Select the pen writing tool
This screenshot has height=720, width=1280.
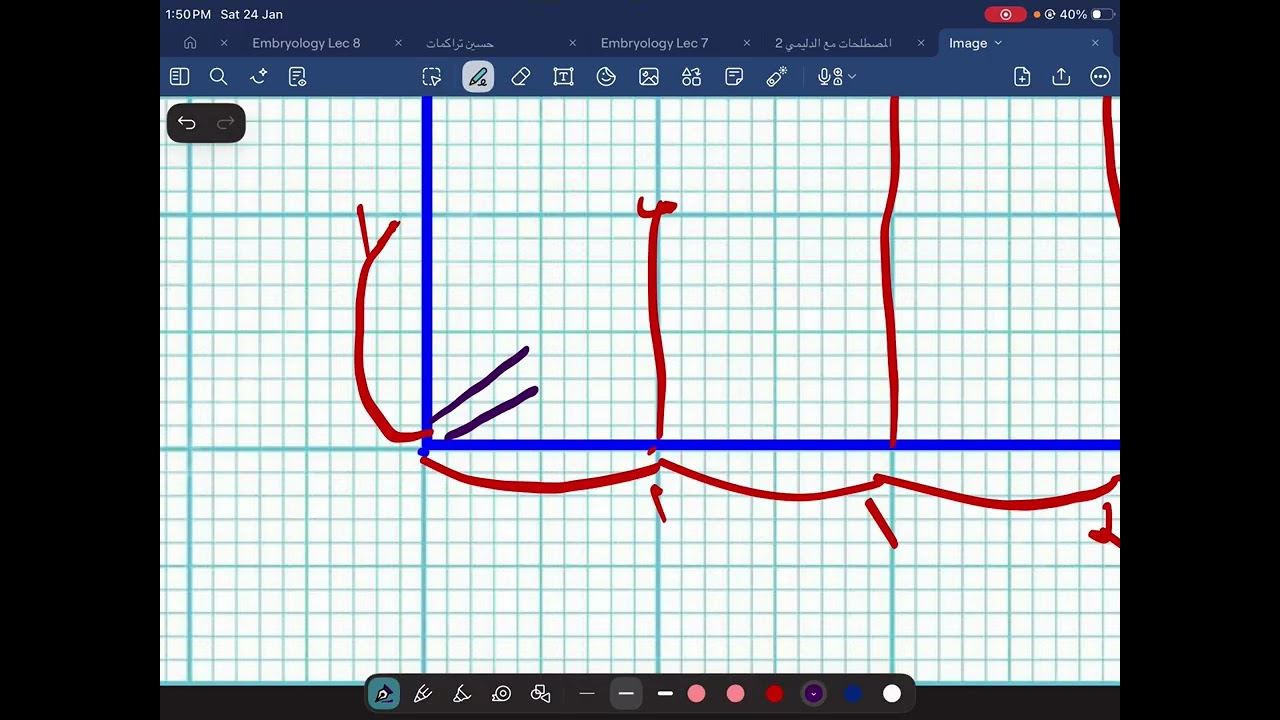tap(478, 77)
